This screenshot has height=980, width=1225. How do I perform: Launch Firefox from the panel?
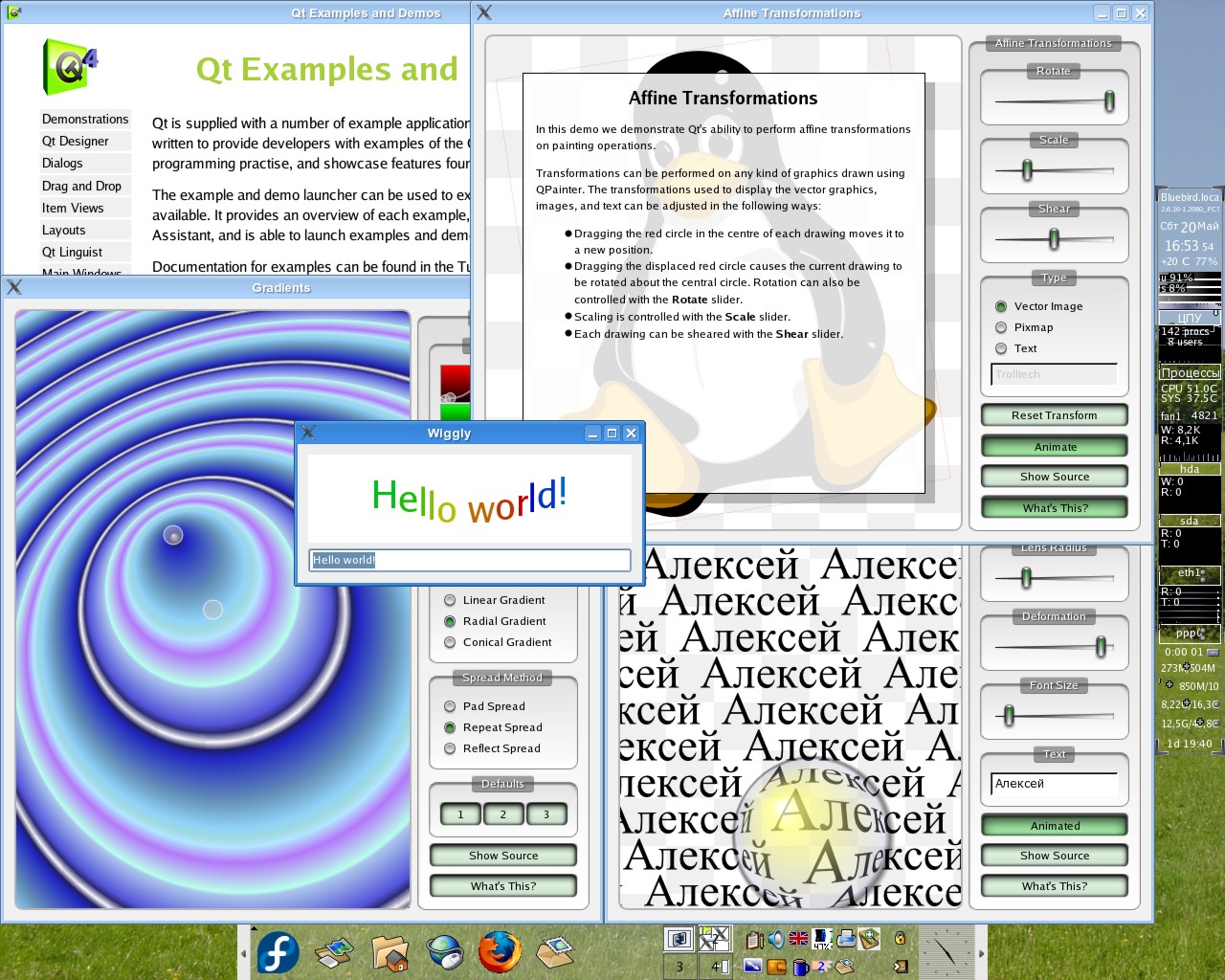point(499,952)
